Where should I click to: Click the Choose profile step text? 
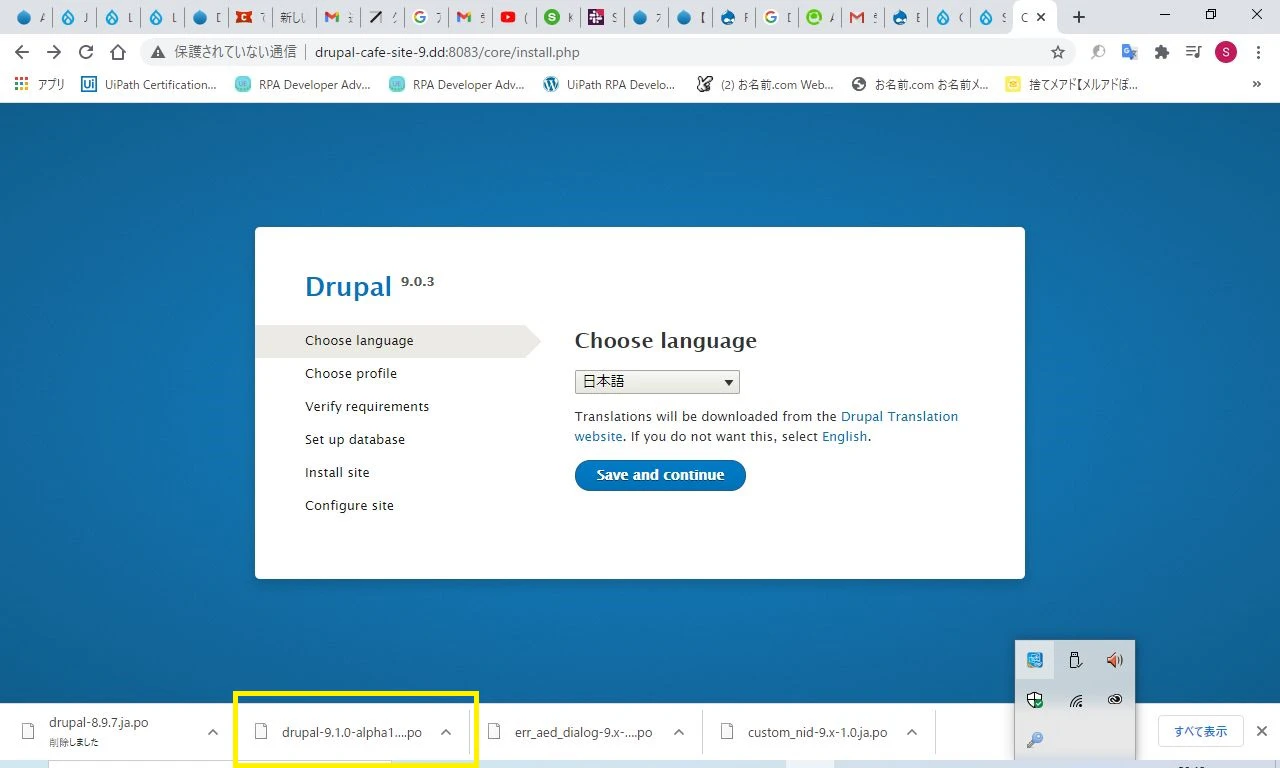click(x=351, y=373)
